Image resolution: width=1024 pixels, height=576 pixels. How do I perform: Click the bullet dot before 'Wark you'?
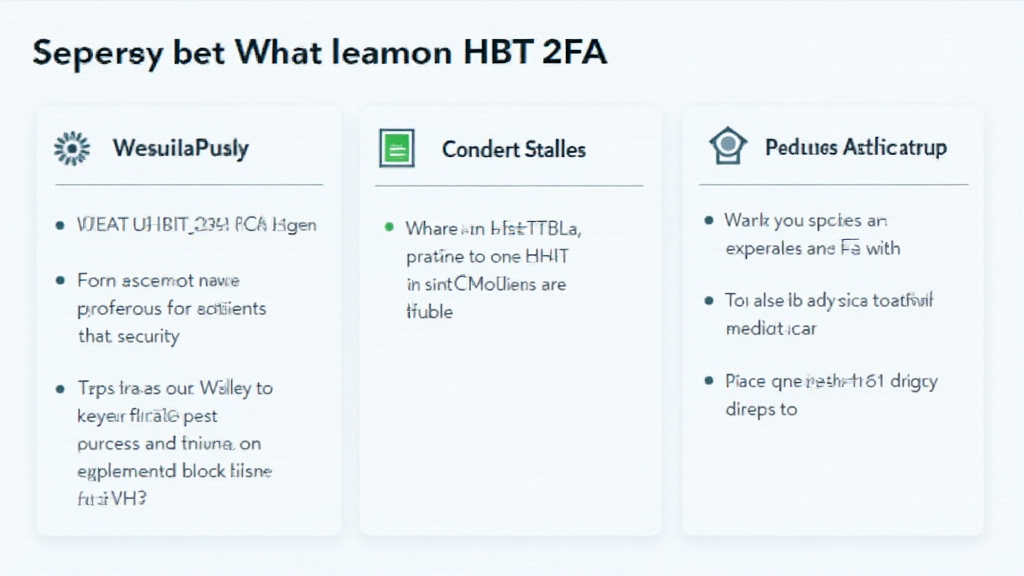[709, 220]
